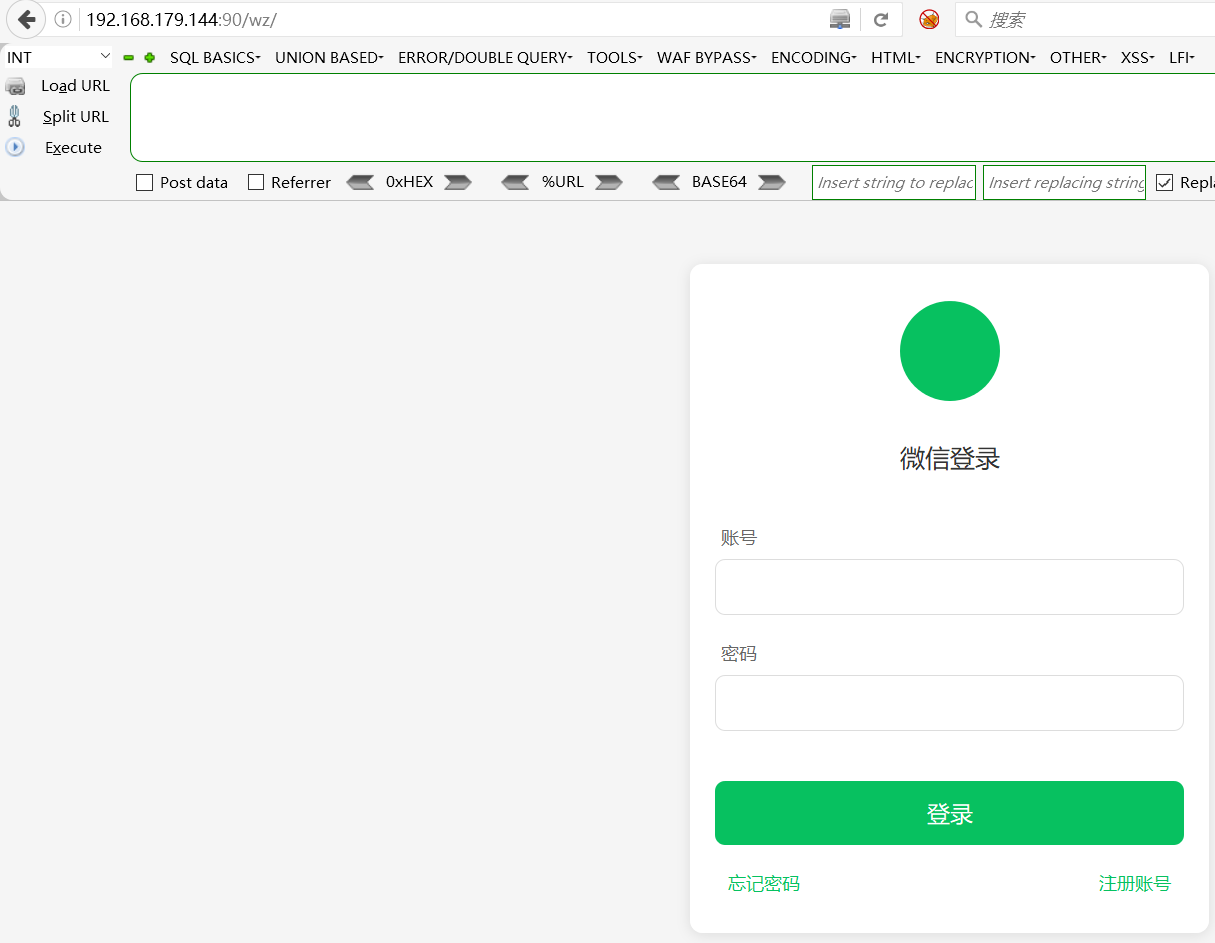The width and height of the screenshot is (1215, 943).
Task: Open the ENCRYPTION menu
Action: (x=985, y=57)
